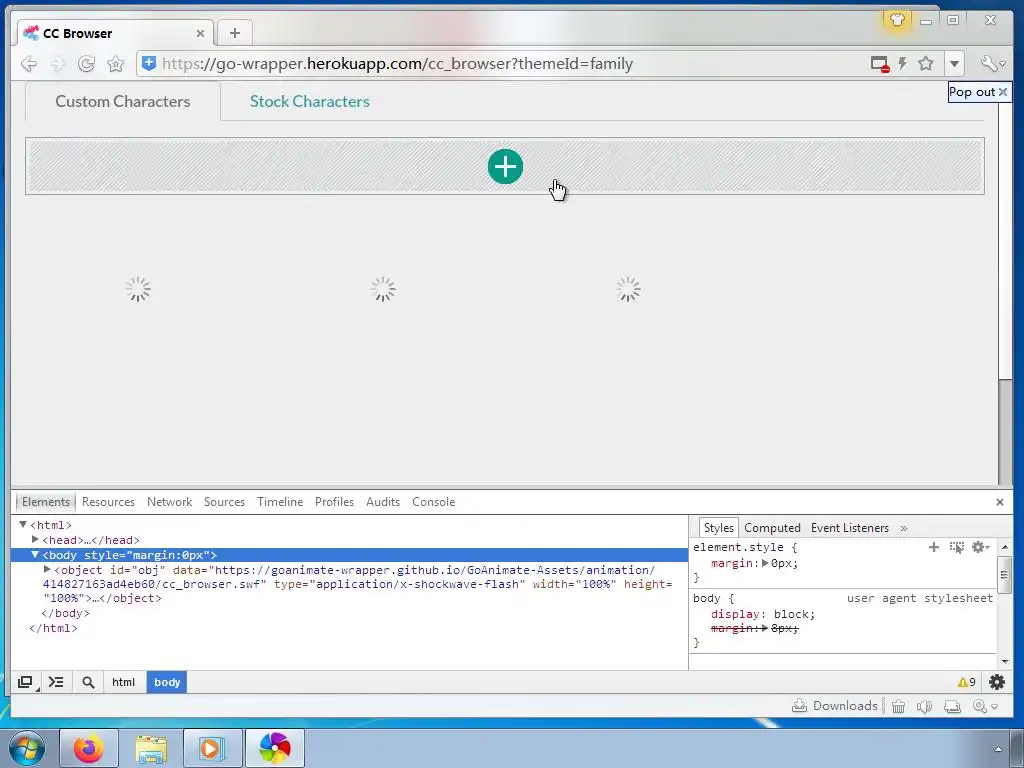Screen dimensions: 1024x768
Task: Close the CC Browser tab
Action: [200, 33]
